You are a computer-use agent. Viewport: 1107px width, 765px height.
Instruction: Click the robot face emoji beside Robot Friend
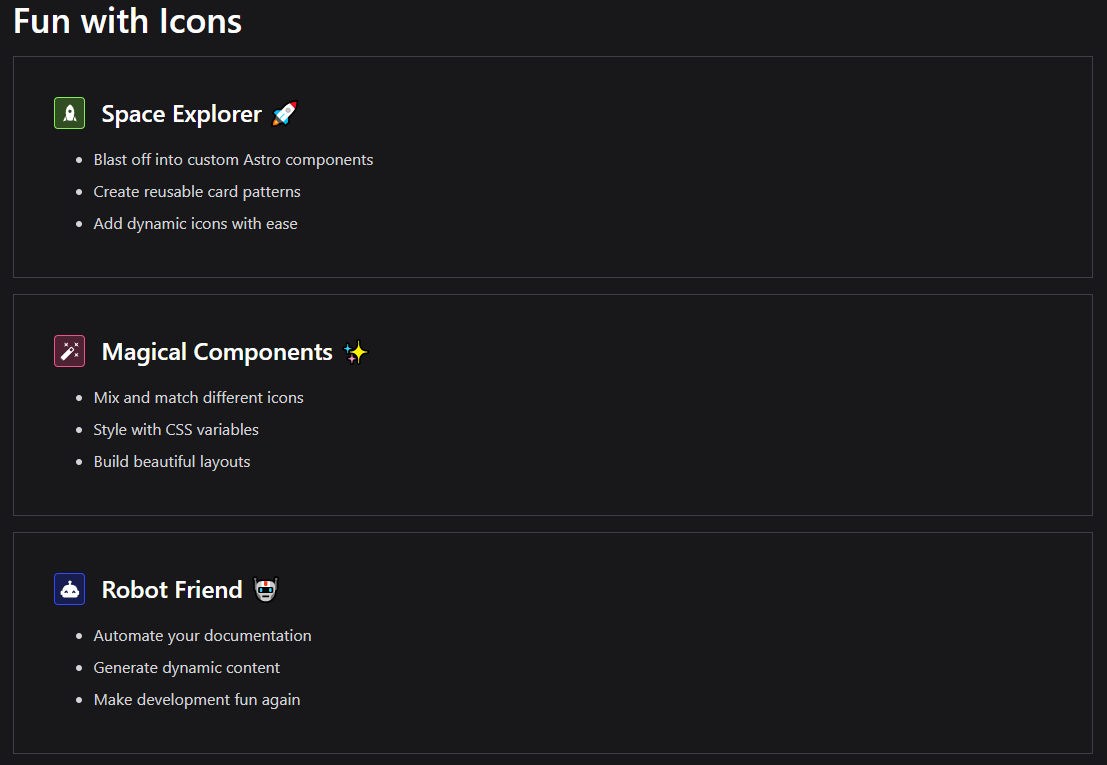(265, 590)
